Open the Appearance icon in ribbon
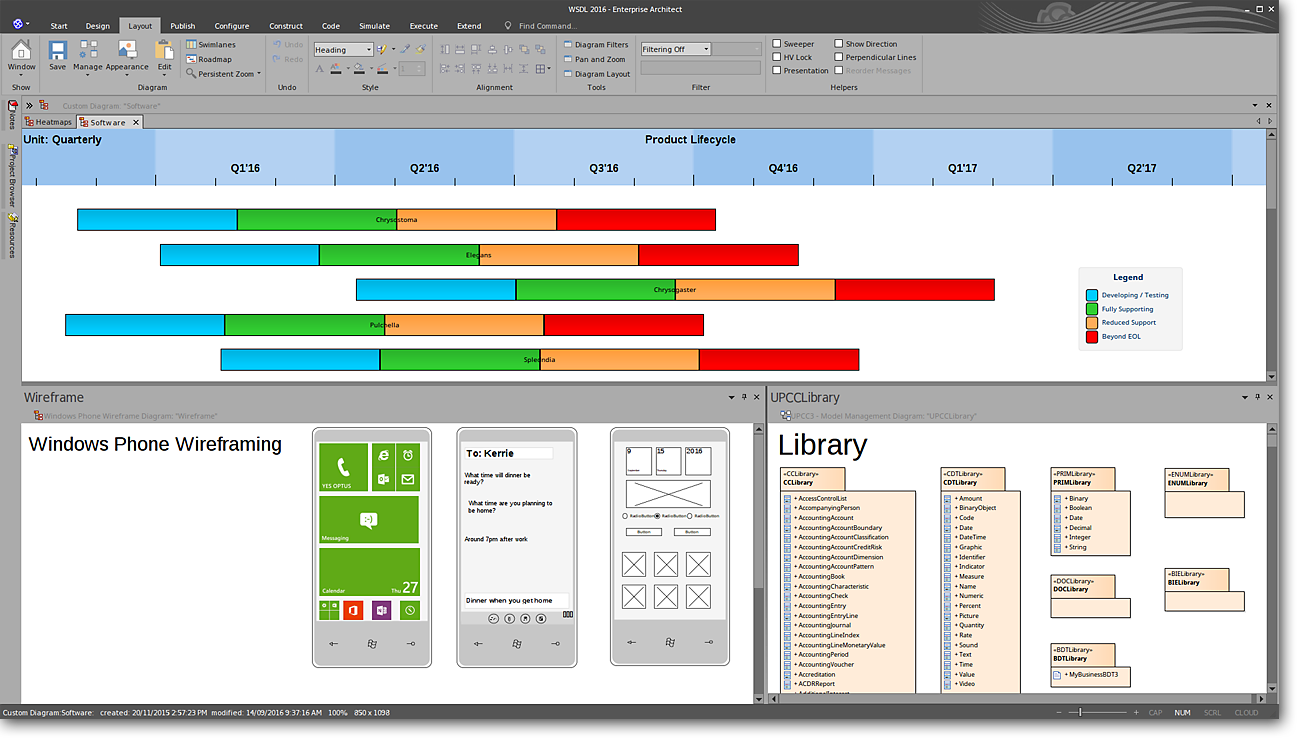Viewport: 1310px width, 750px height. click(127, 55)
